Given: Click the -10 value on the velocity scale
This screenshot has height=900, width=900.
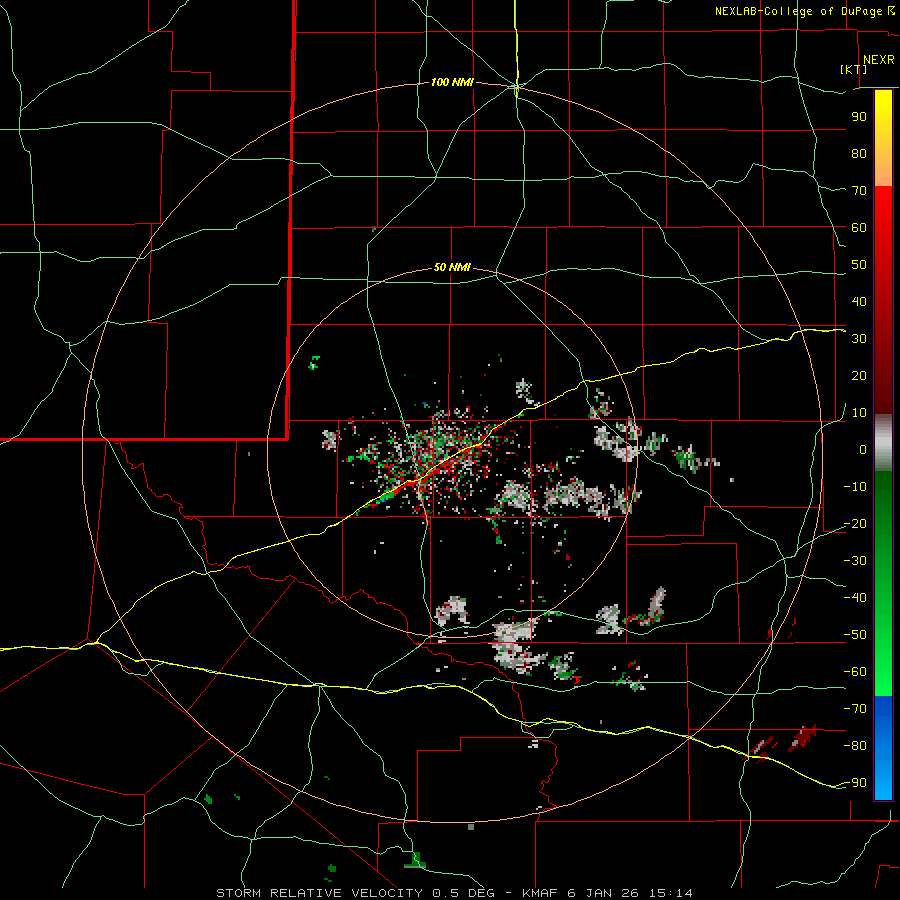Looking at the screenshot, I should [855, 487].
